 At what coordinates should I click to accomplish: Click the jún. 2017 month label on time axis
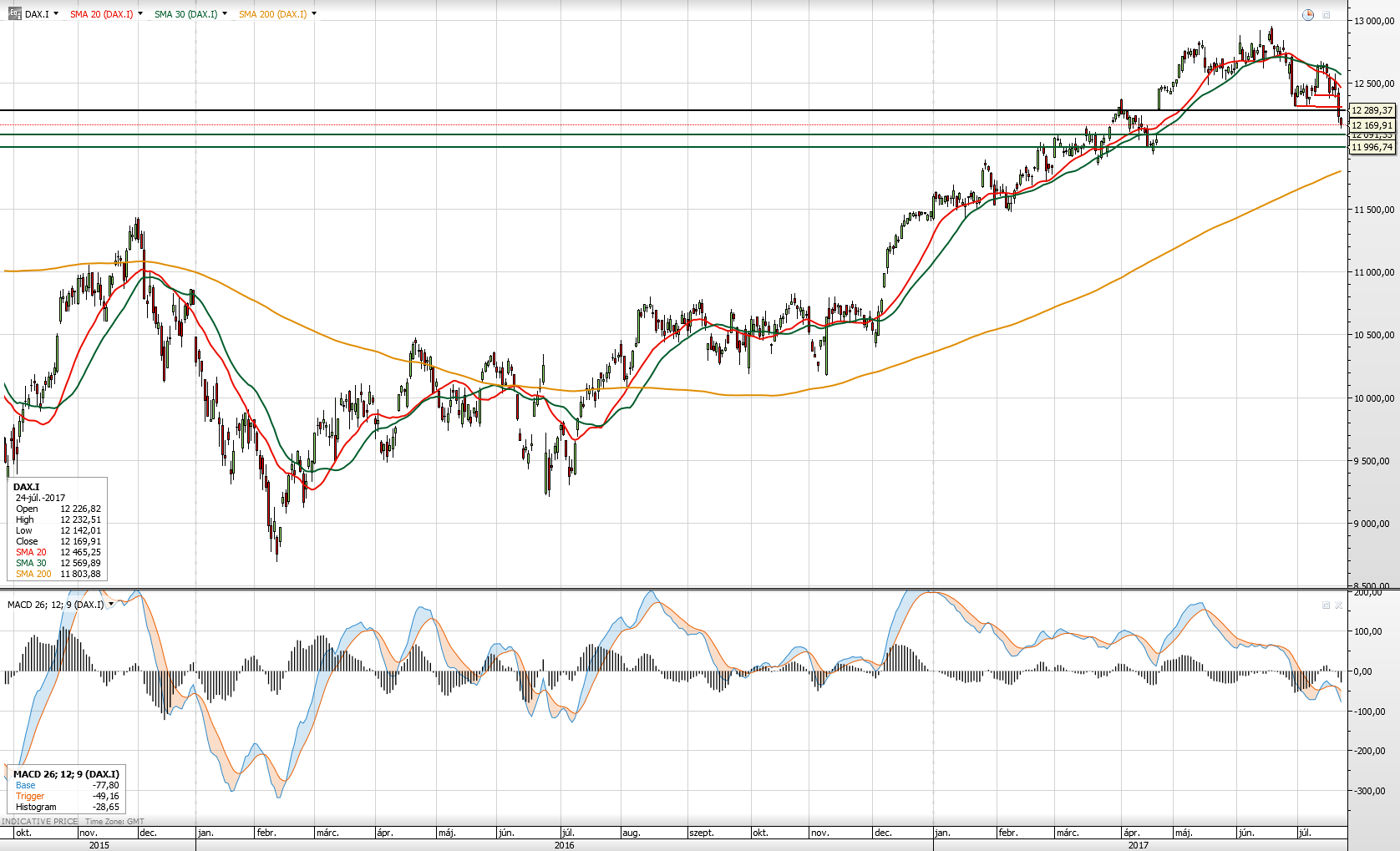click(1246, 833)
